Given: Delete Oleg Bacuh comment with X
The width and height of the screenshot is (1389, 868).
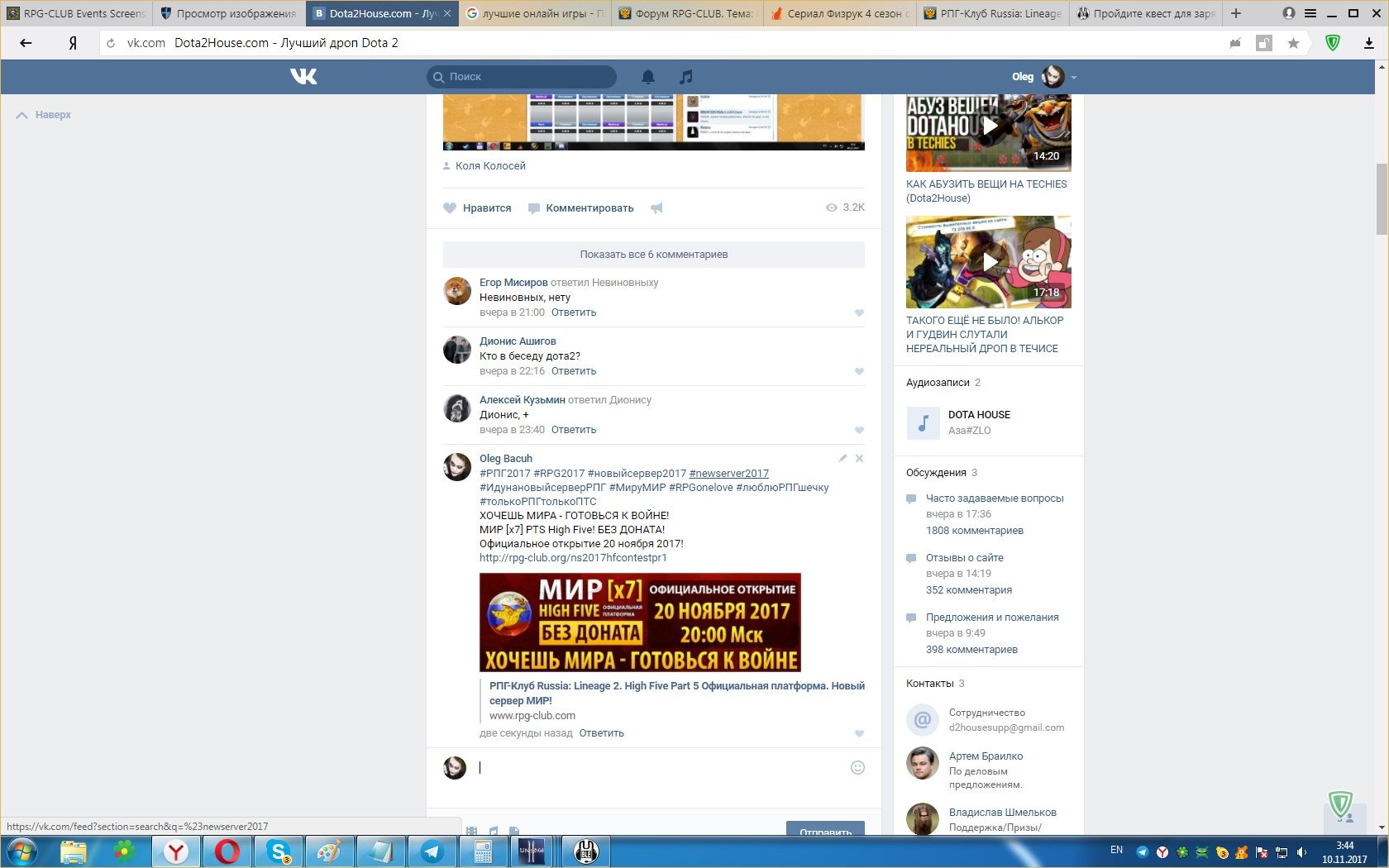Looking at the screenshot, I should 859,458.
